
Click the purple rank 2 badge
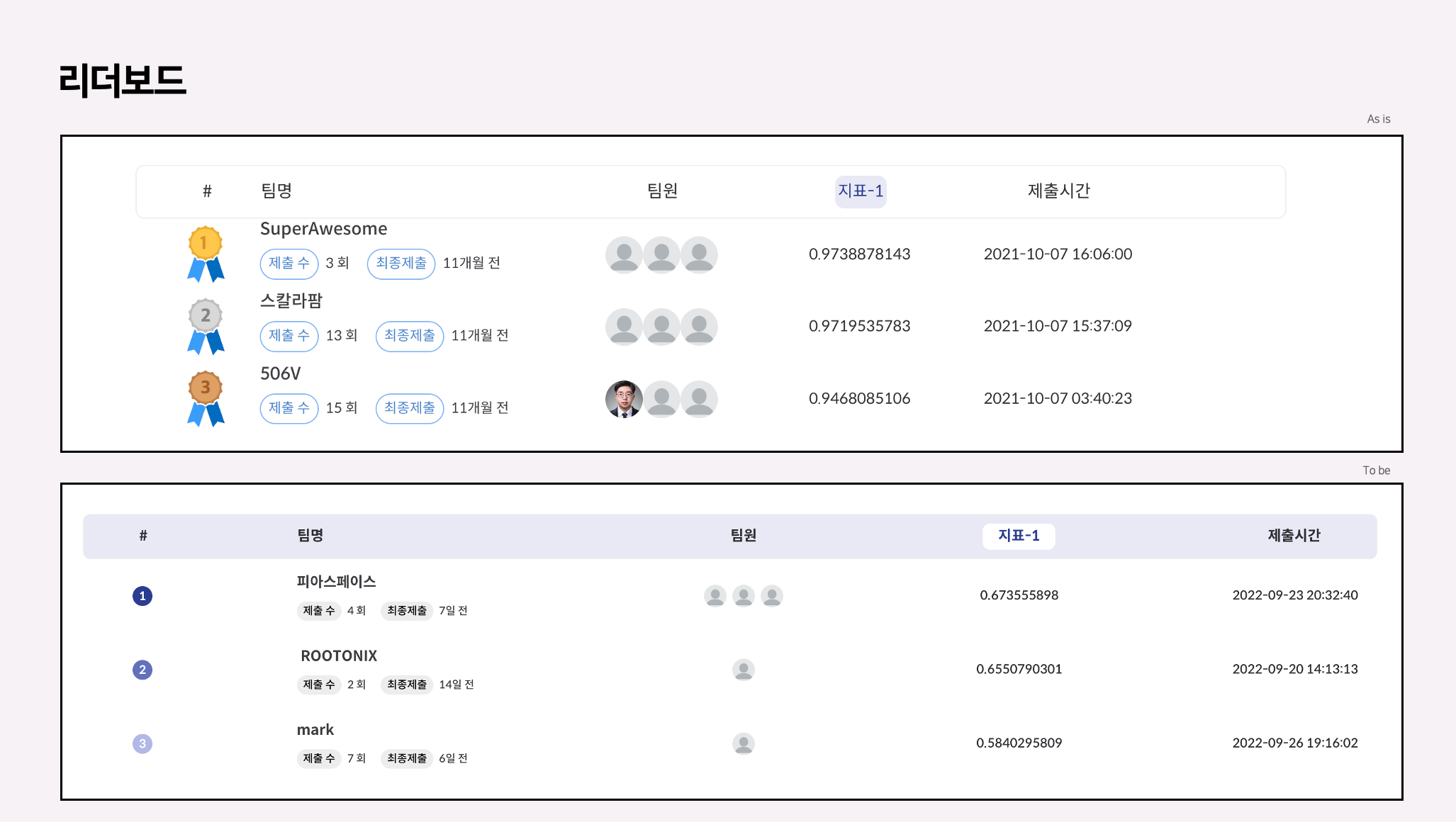tap(142, 670)
